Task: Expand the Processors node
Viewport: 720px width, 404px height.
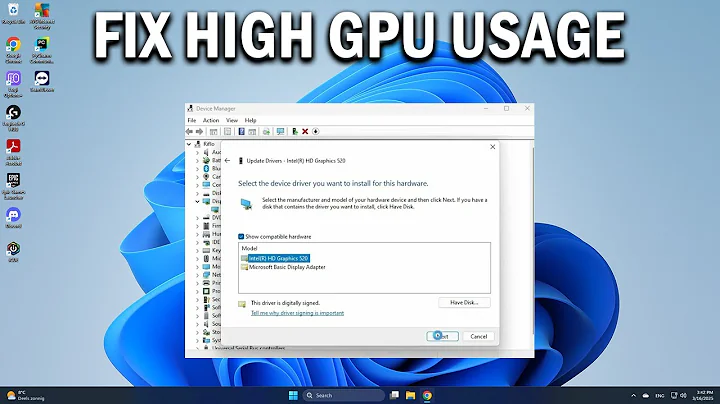Action: pos(197,292)
